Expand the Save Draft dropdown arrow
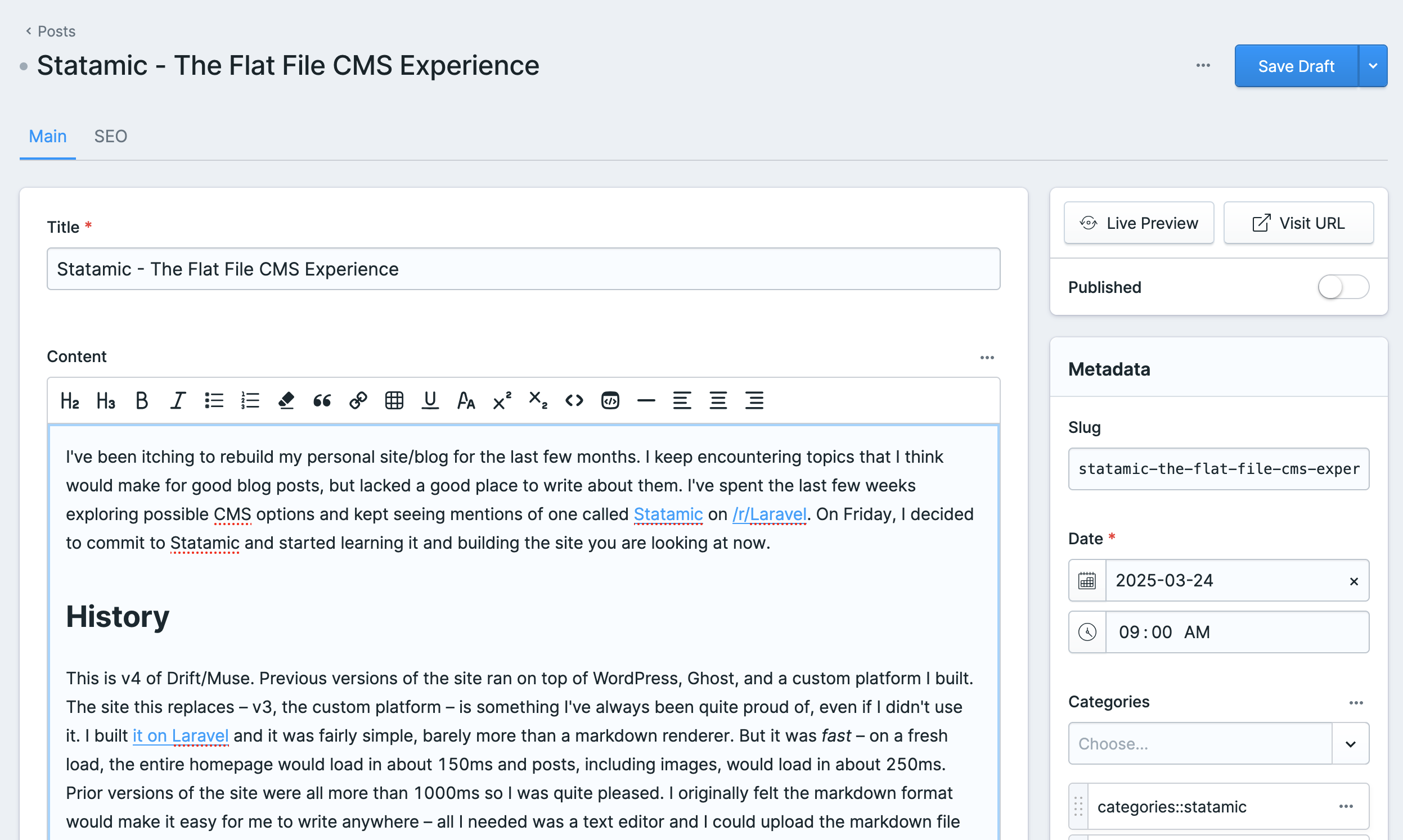The height and width of the screenshot is (840, 1403). click(x=1373, y=66)
